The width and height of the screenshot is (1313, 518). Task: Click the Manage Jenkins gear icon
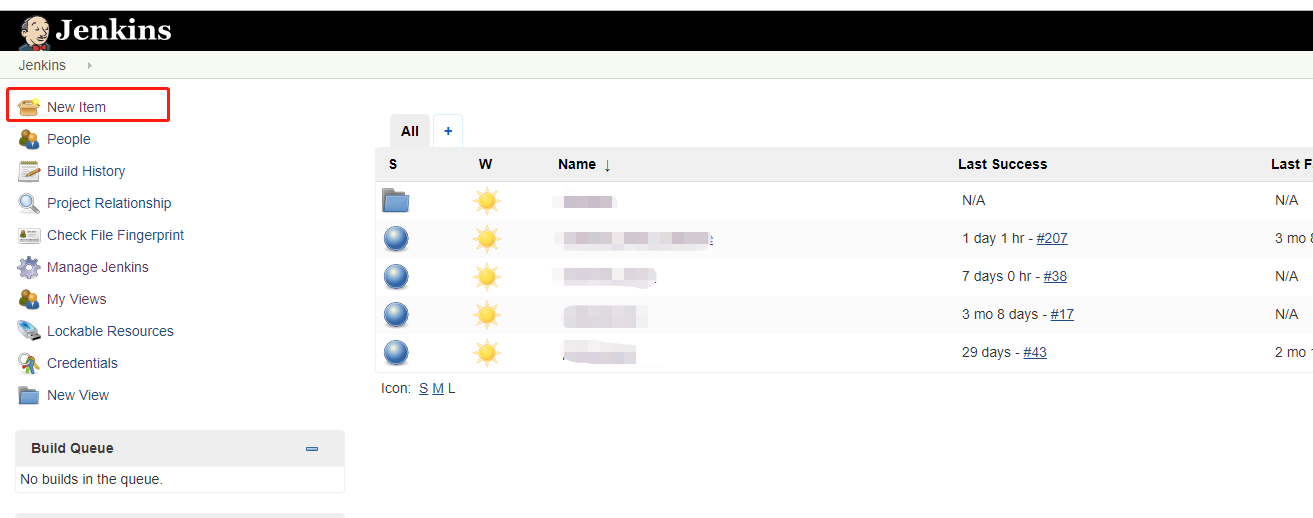pyautogui.click(x=29, y=267)
